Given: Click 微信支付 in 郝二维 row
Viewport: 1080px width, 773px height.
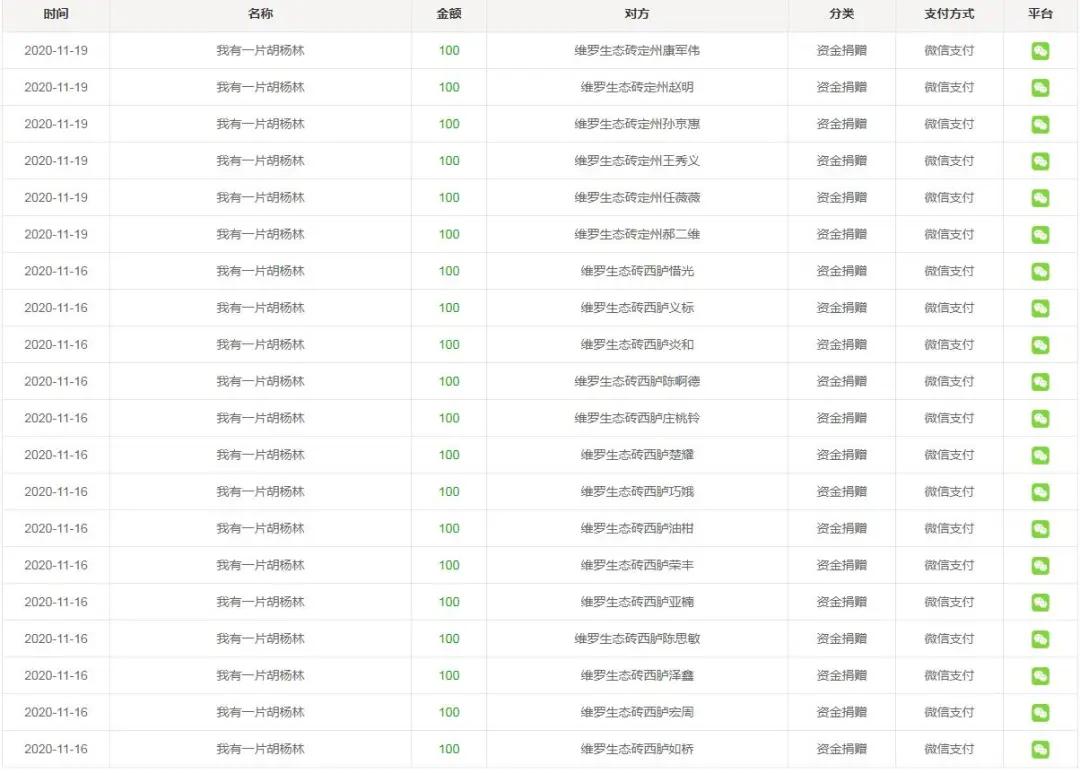Looking at the screenshot, I should pos(949,234).
